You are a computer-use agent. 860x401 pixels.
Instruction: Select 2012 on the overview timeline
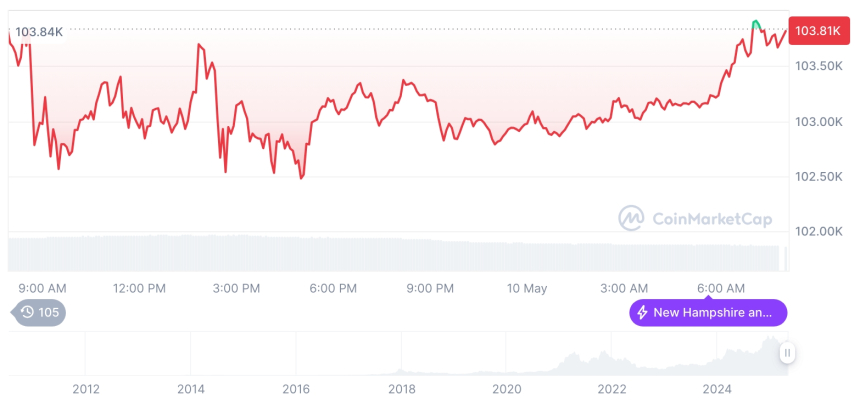click(86, 389)
